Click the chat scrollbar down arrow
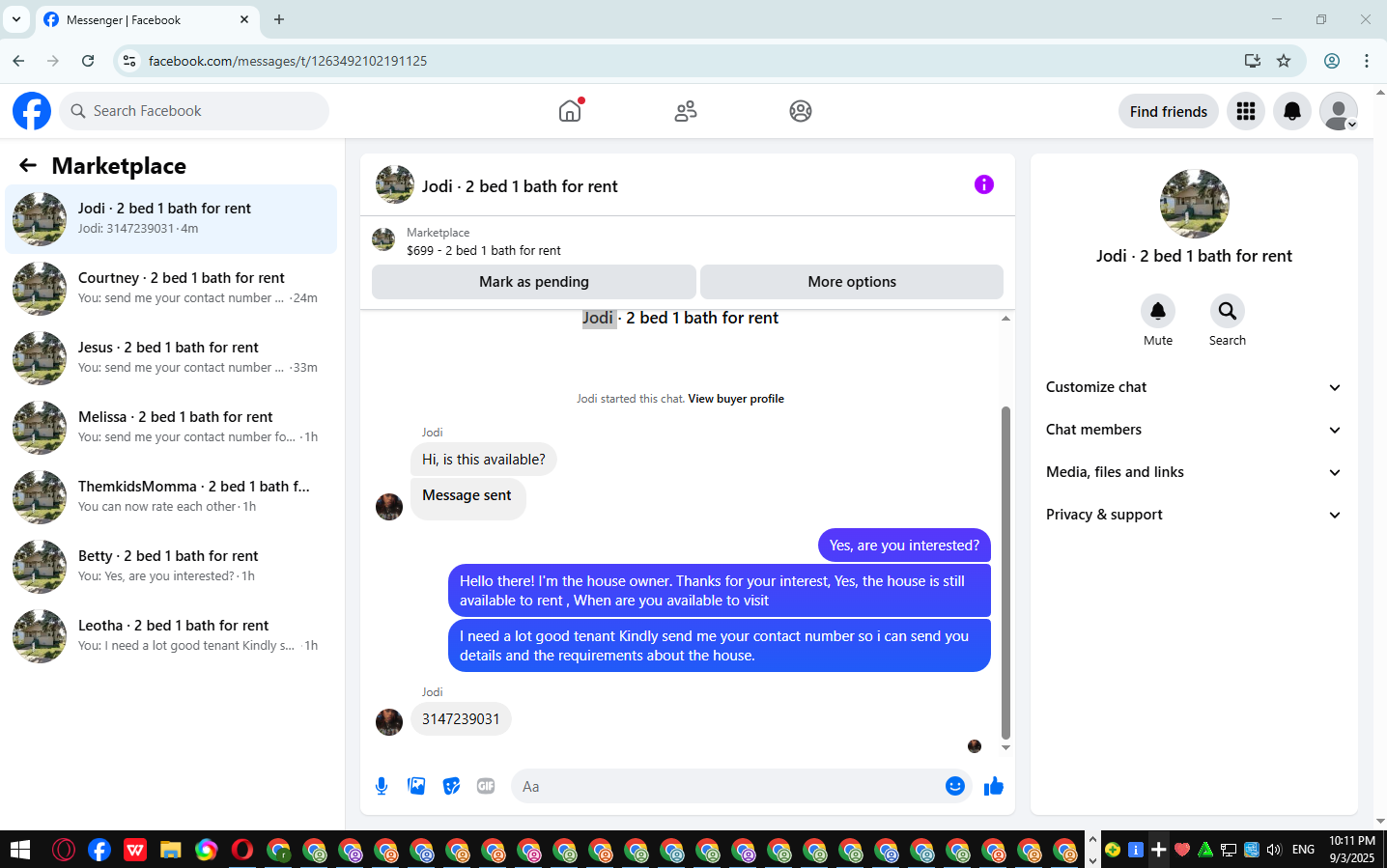The height and width of the screenshot is (868, 1387). (1005, 748)
